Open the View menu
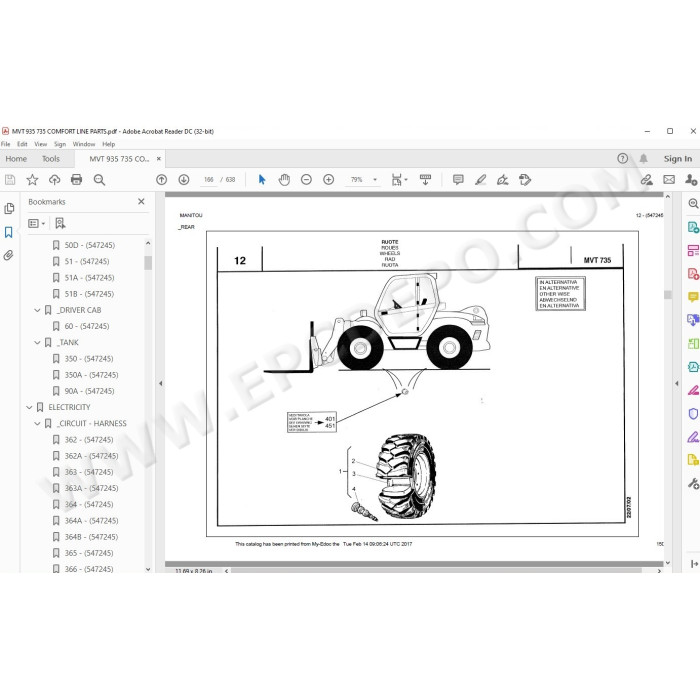Image resolution: width=700 pixels, height=700 pixels. pyautogui.click(x=41, y=144)
